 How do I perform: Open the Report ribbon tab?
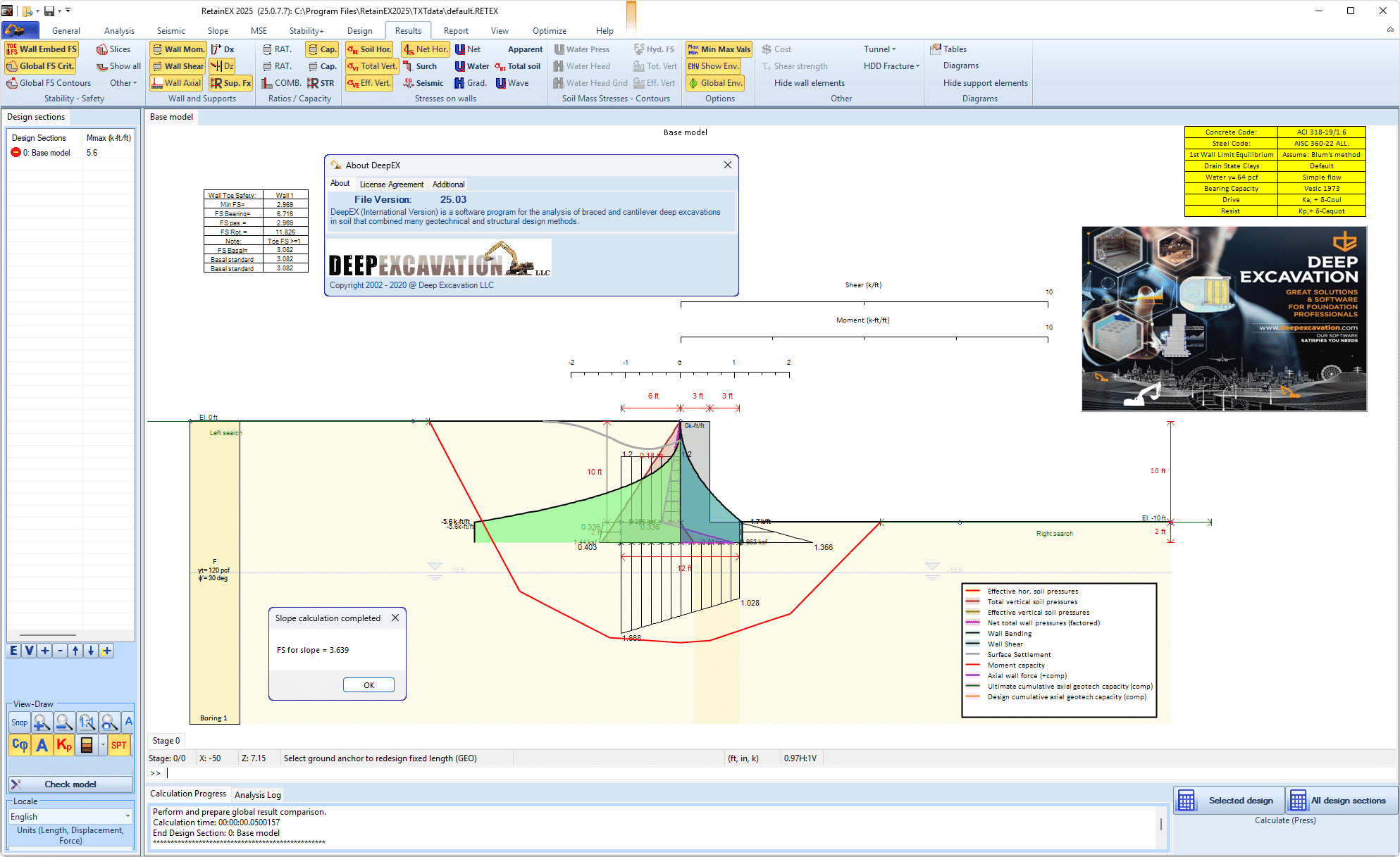(455, 31)
